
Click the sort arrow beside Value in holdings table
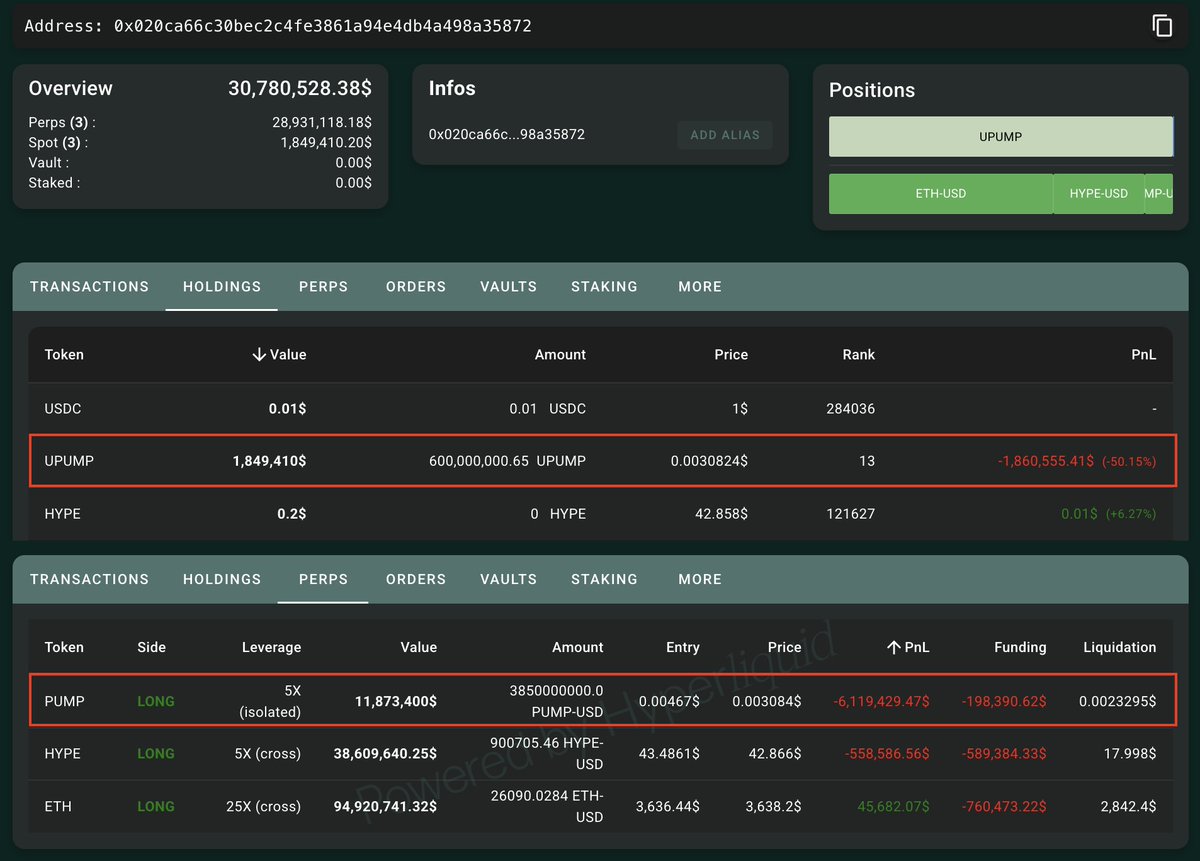tap(259, 354)
